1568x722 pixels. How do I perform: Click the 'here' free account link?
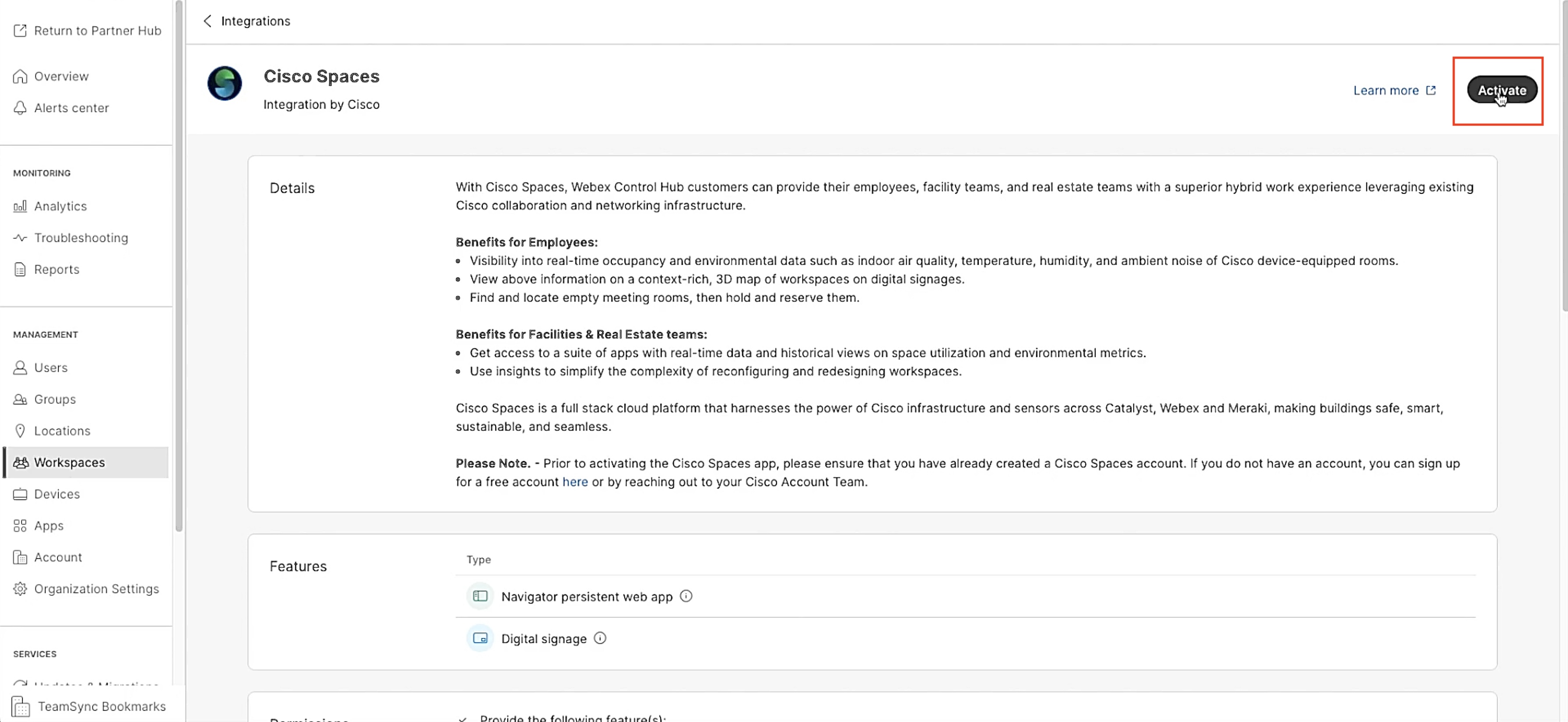575,482
